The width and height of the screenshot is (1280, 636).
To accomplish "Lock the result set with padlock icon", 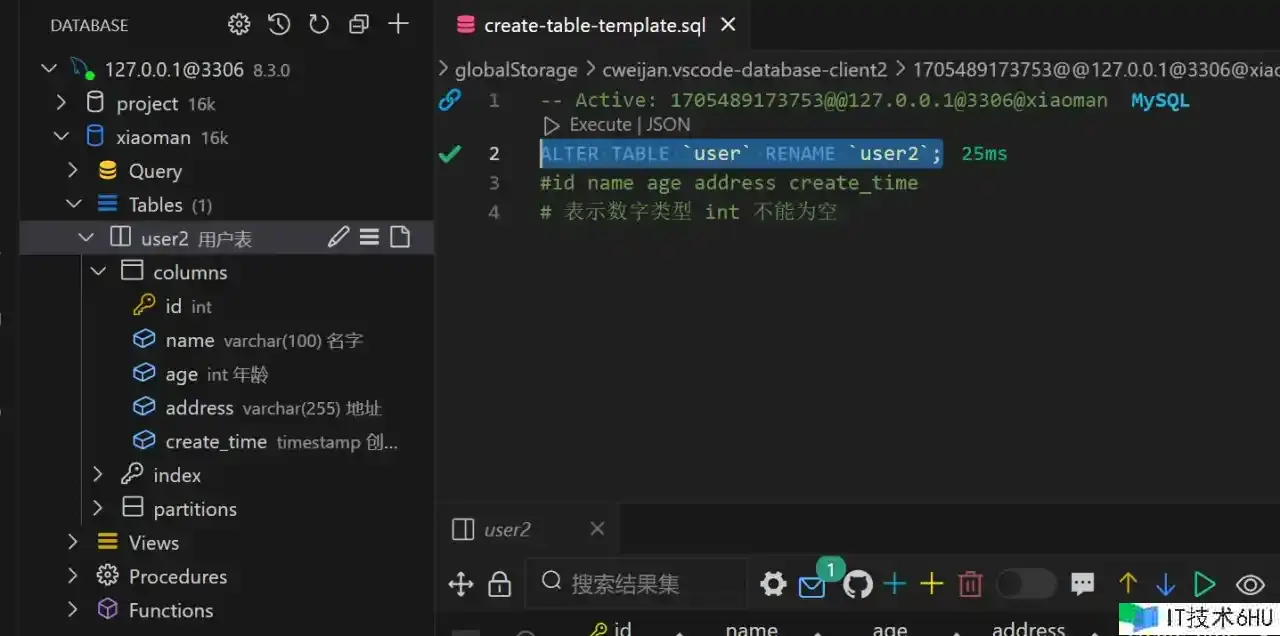I will (x=499, y=584).
